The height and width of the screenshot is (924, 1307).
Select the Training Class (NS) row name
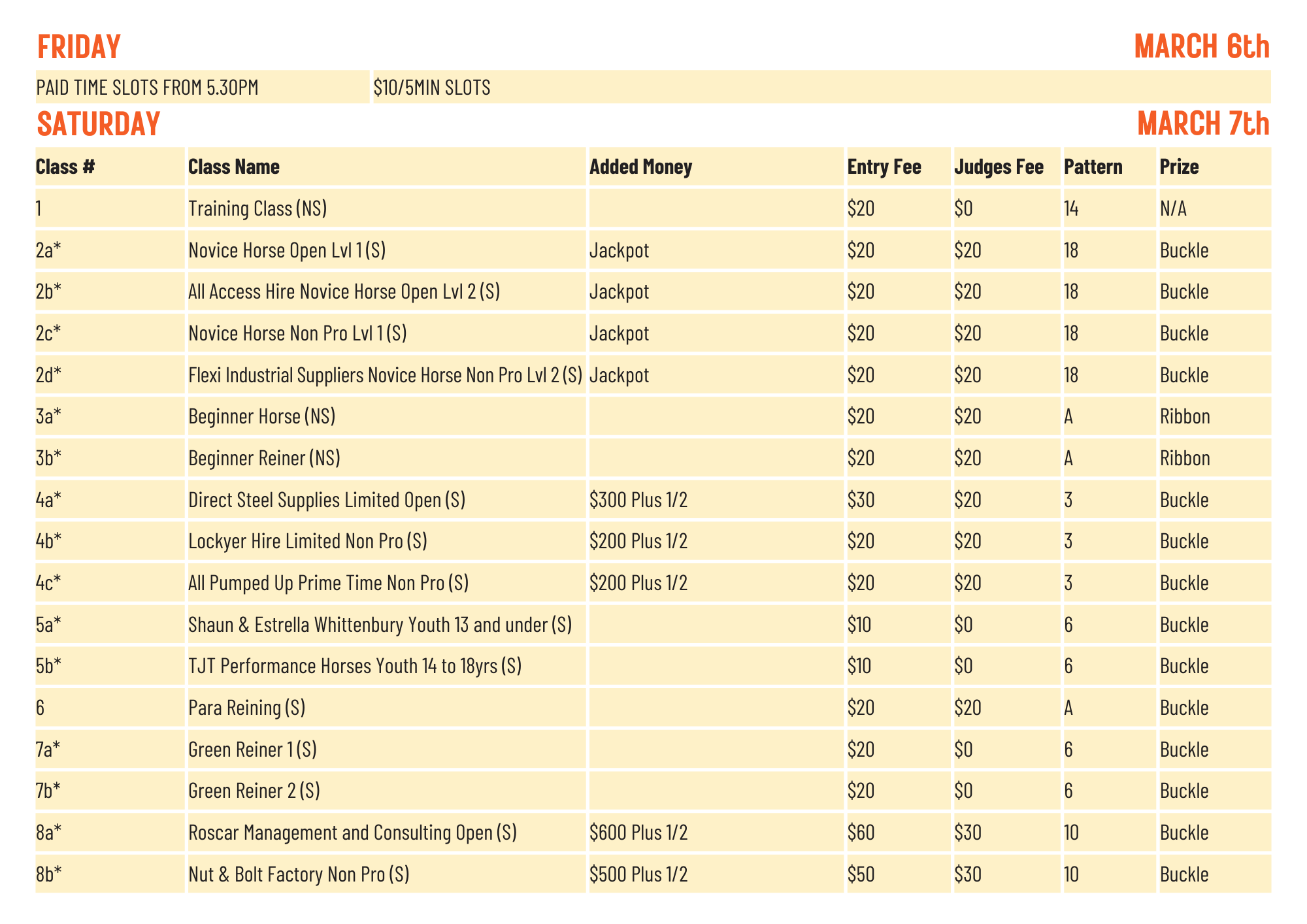pos(257,209)
